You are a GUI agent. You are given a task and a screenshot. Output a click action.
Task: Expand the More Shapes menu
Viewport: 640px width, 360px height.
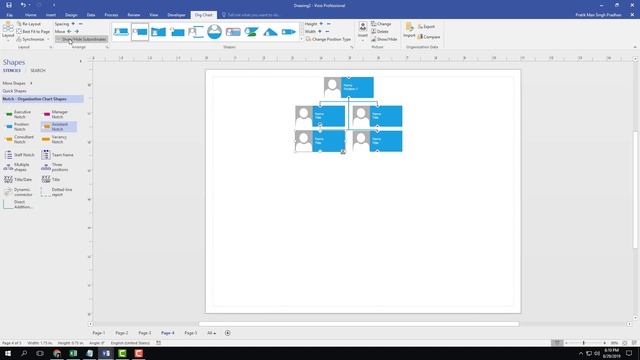[x=17, y=83]
